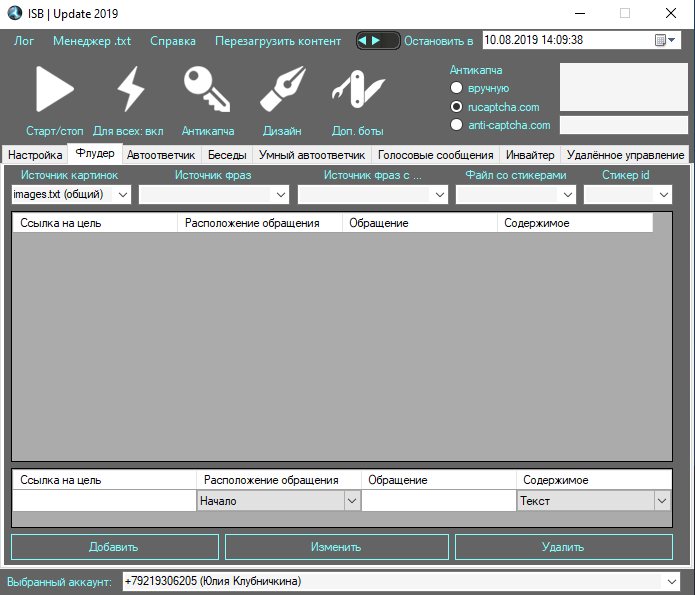695x595 pixels.
Task: Open the Антикапча key icon
Action: point(207,89)
